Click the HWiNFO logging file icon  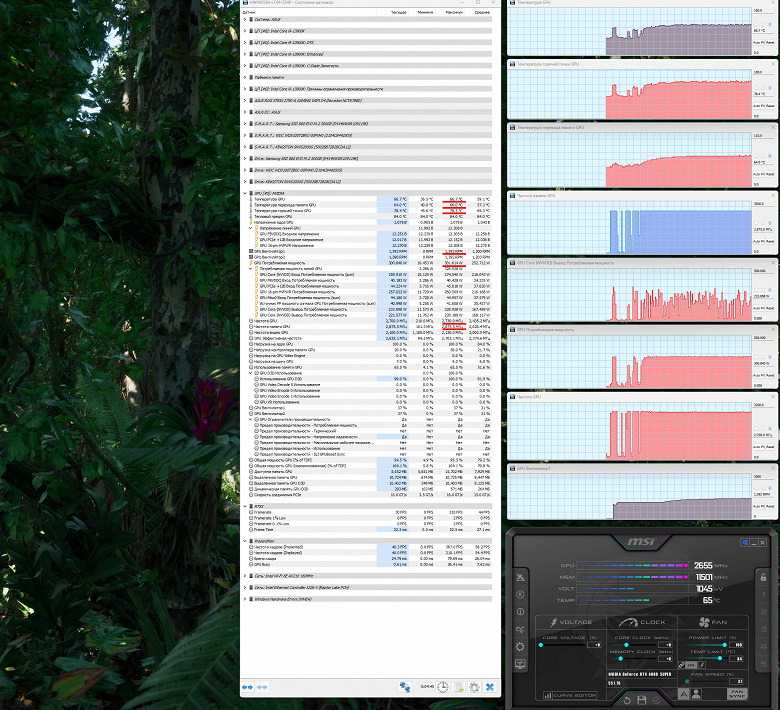pyautogui.click(x=459, y=687)
